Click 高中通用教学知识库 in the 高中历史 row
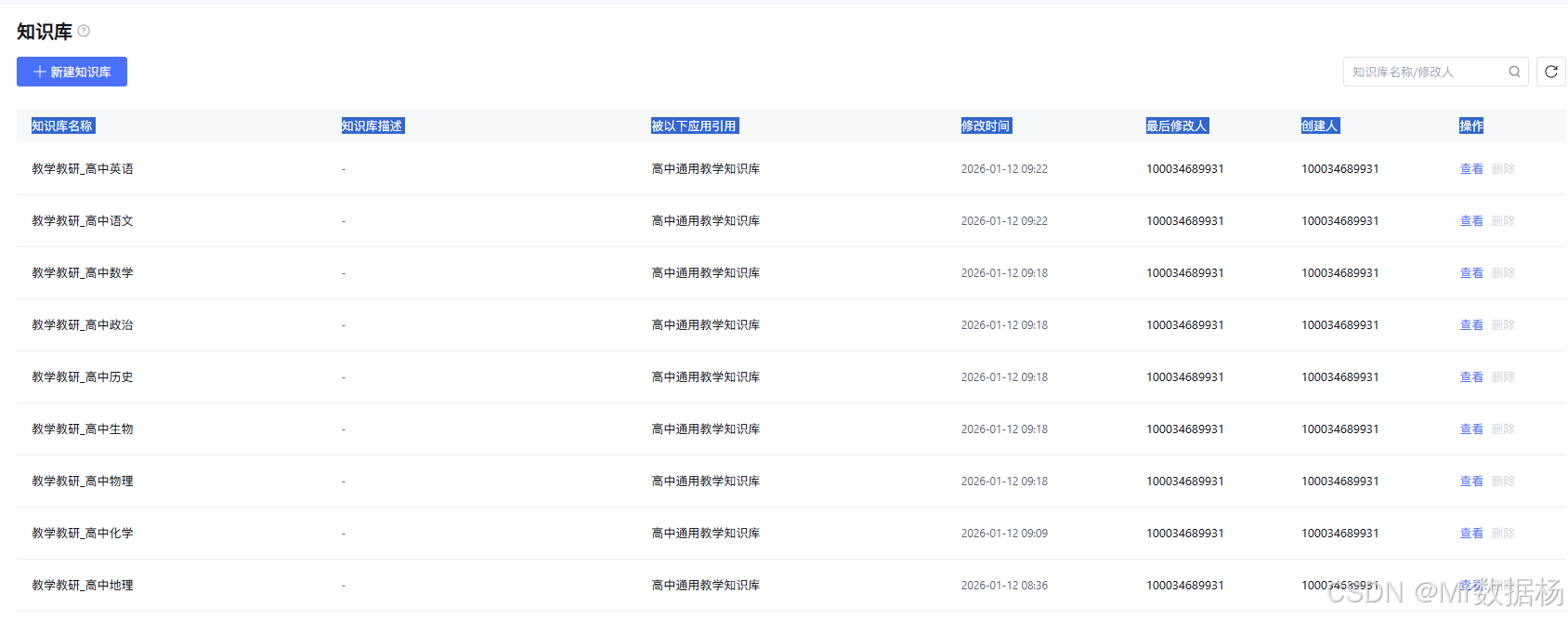The width and height of the screenshot is (1568, 620). [x=706, y=377]
